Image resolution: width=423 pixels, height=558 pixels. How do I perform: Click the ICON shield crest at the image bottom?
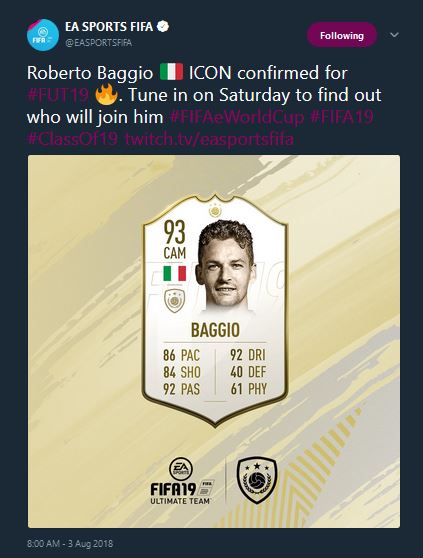tap(257, 481)
